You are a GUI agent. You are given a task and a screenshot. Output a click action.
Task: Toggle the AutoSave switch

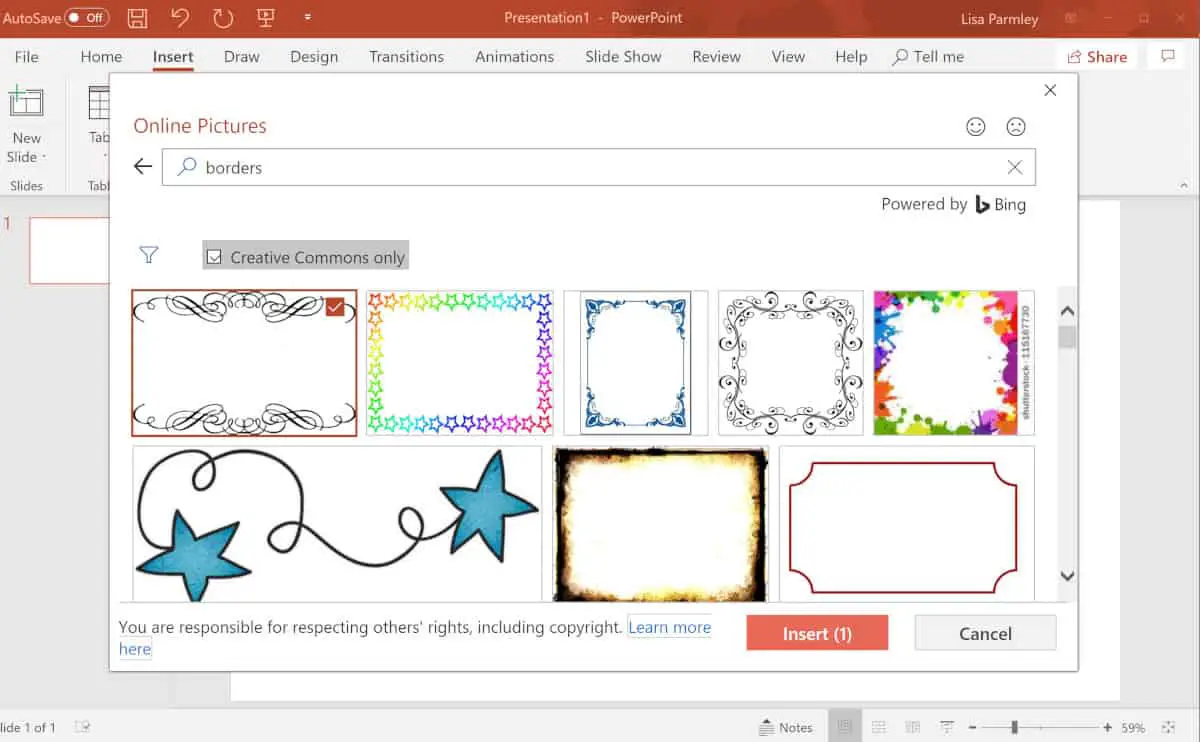click(x=87, y=18)
